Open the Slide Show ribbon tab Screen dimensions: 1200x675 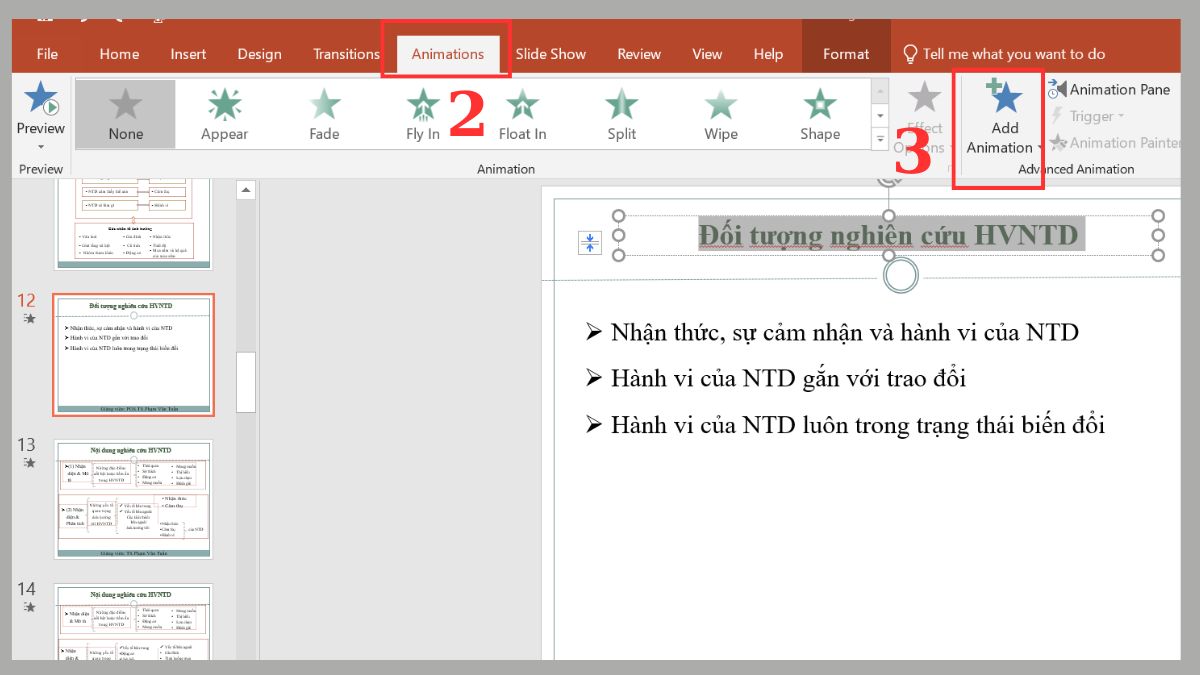point(551,54)
